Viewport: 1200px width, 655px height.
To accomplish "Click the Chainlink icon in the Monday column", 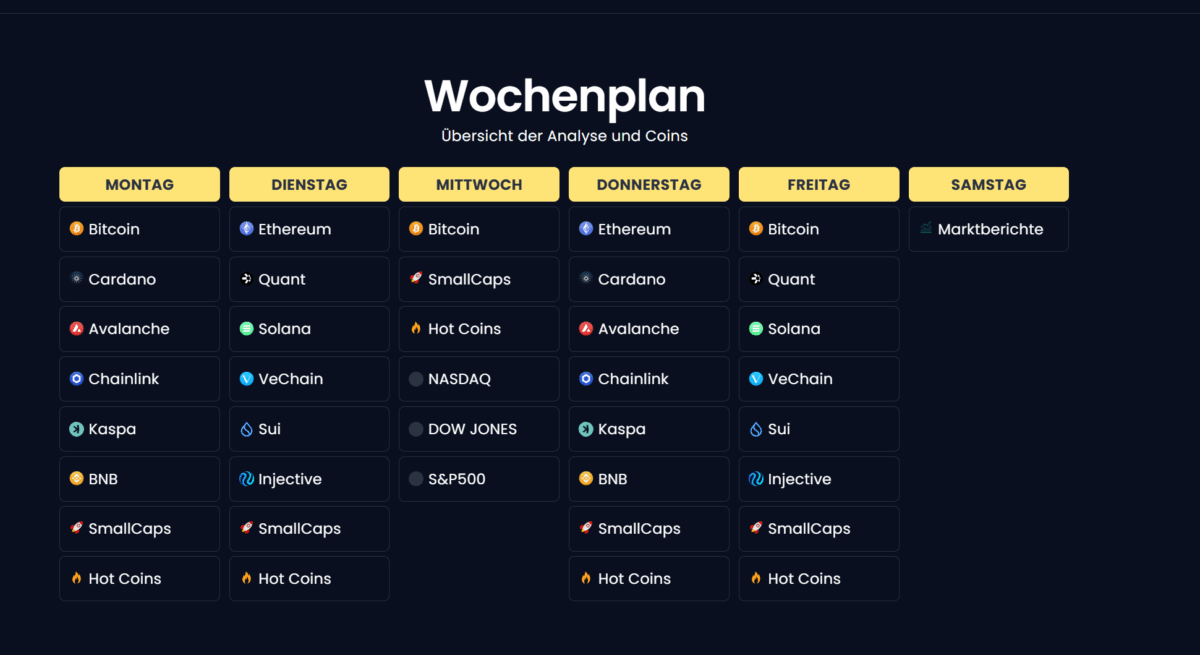I will coord(74,379).
